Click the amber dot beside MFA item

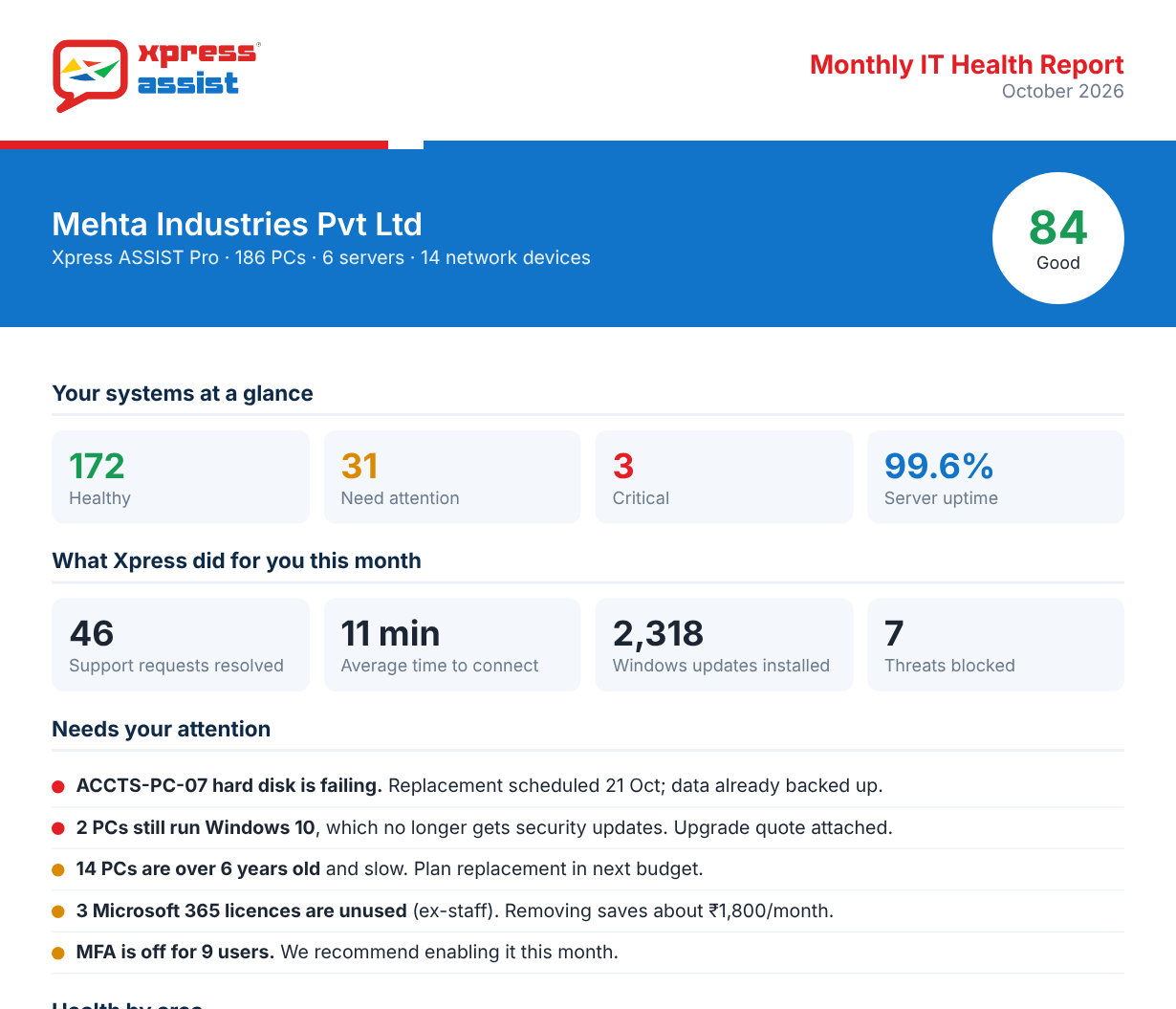tap(58, 954)
